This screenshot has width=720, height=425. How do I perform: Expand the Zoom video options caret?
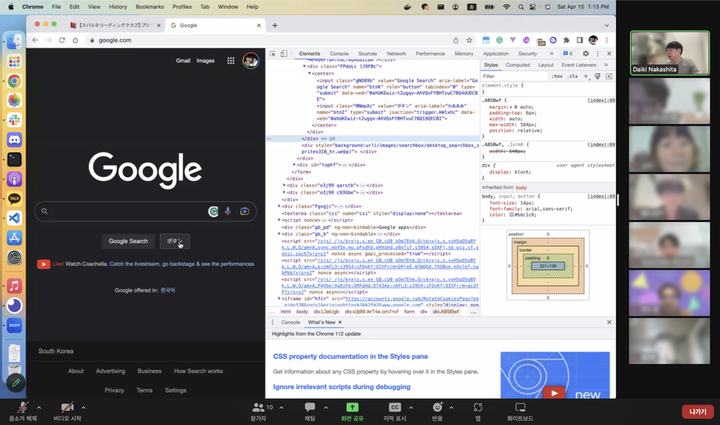click(x=83, y=407)
